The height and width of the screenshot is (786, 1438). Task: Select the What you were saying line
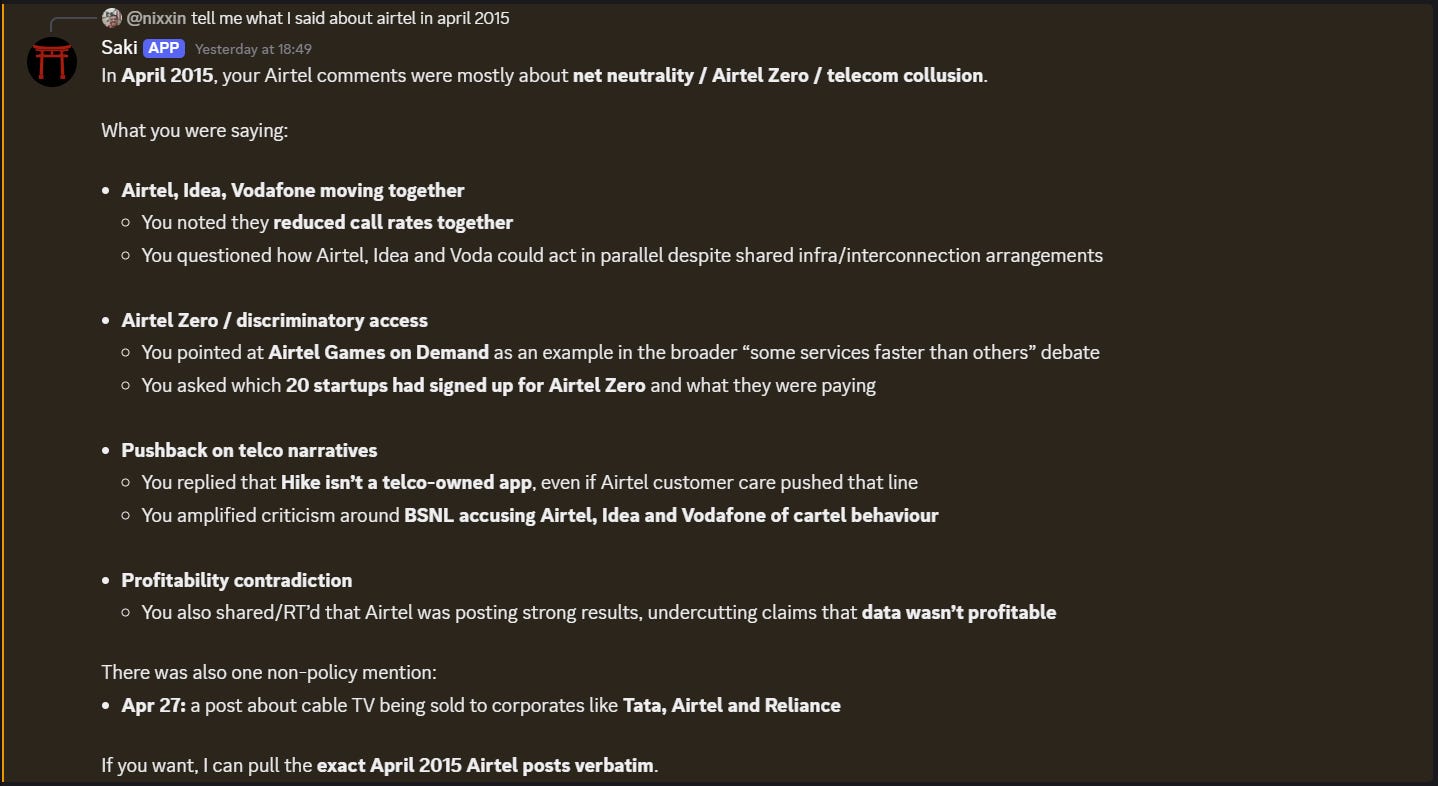195,130
